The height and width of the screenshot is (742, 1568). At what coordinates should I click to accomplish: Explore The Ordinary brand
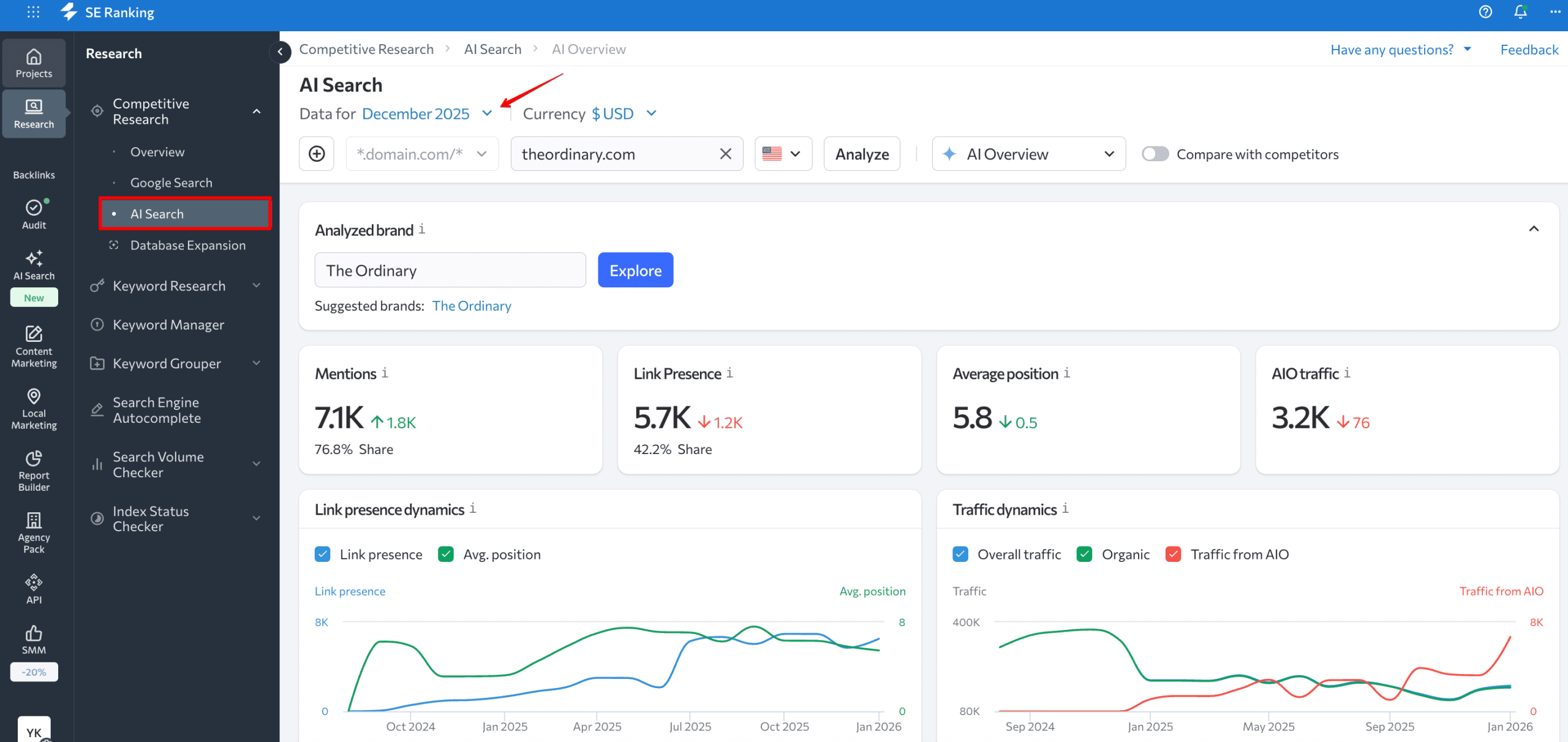(635, 270)
